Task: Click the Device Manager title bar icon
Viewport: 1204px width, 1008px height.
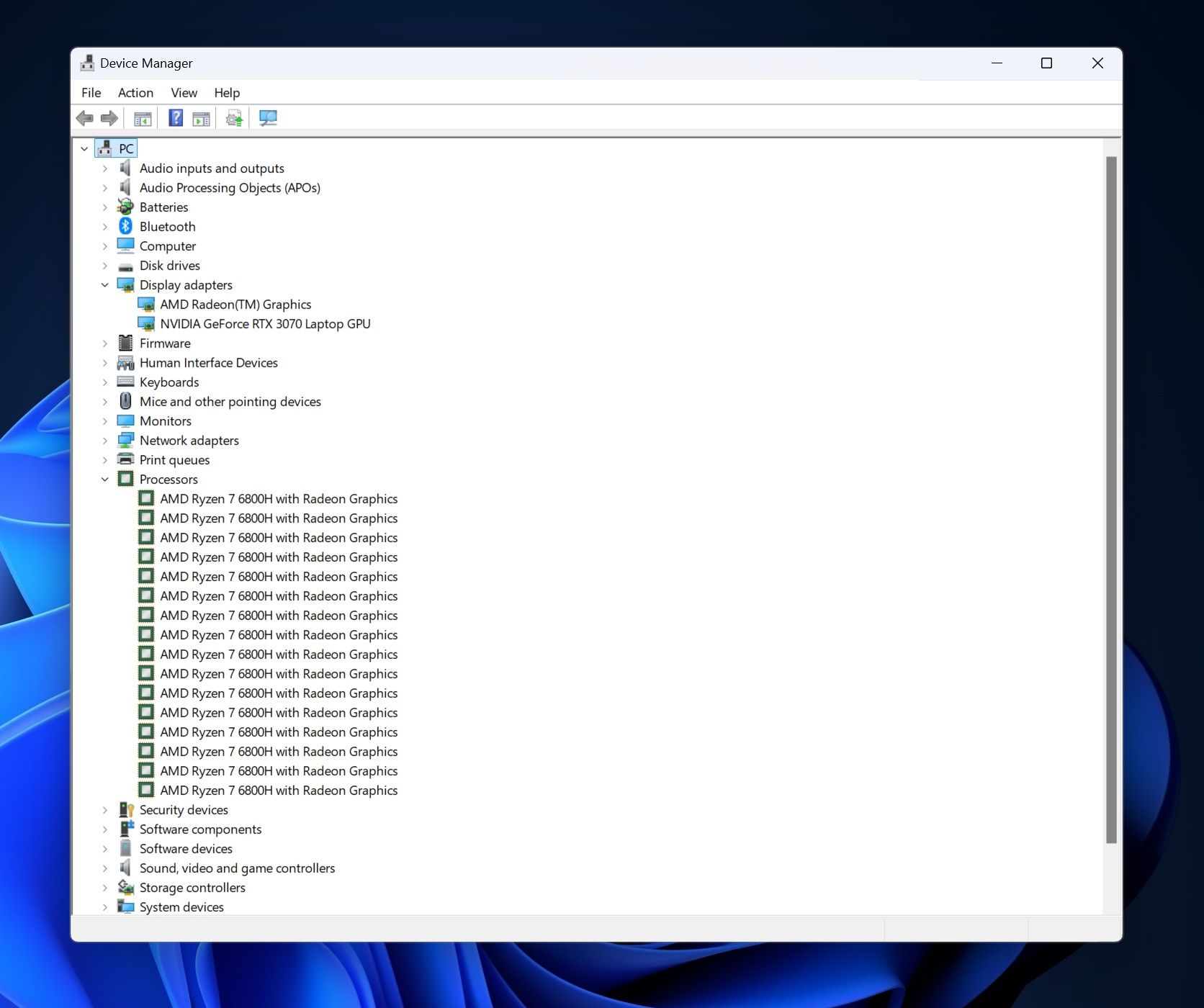Action: click(x=87, y=63)
